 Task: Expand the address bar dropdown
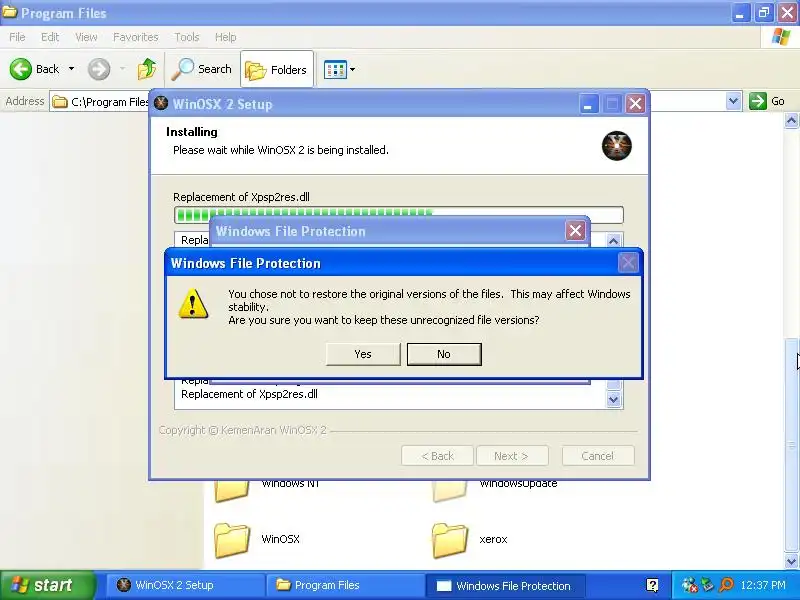[x=733, y=101]
